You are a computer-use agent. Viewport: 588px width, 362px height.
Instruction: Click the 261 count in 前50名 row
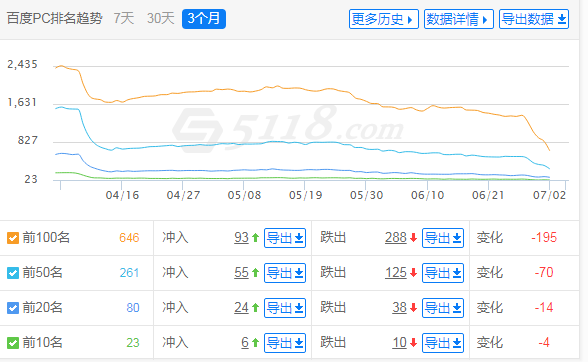click(x=129, y=273)
